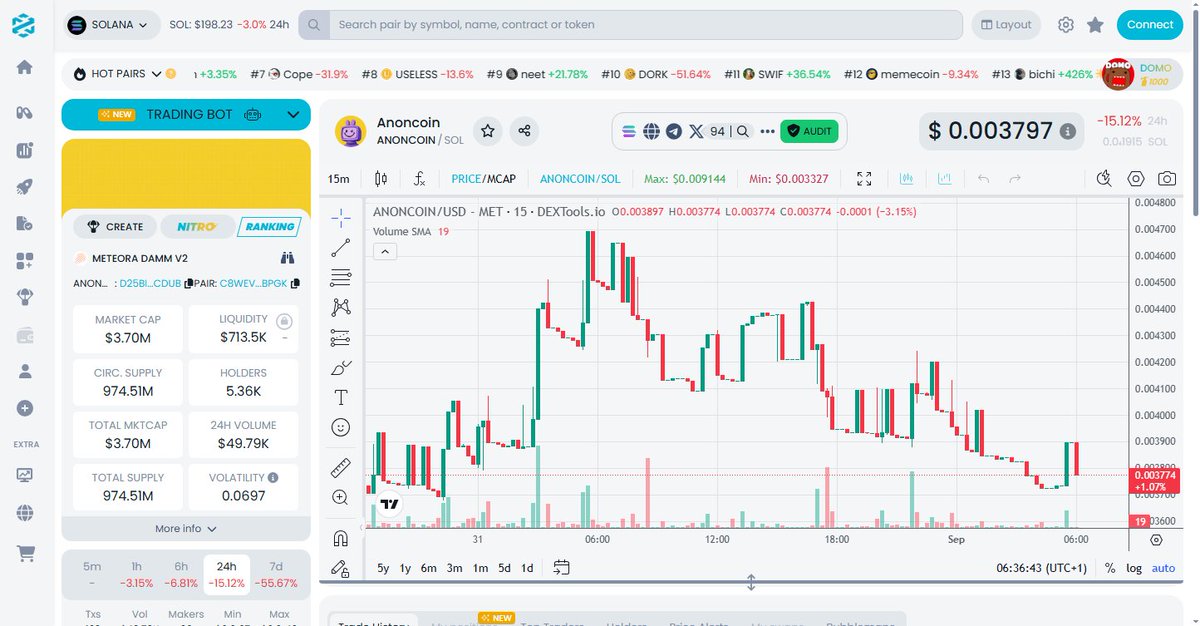
Task: Open More Info for the token
Action: click(x=185, y=528)
